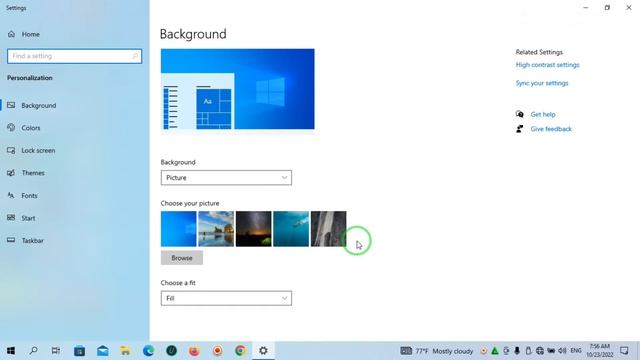
Task: Open the notification center icon
Action: pyautogui.click(x=624, y=351)
